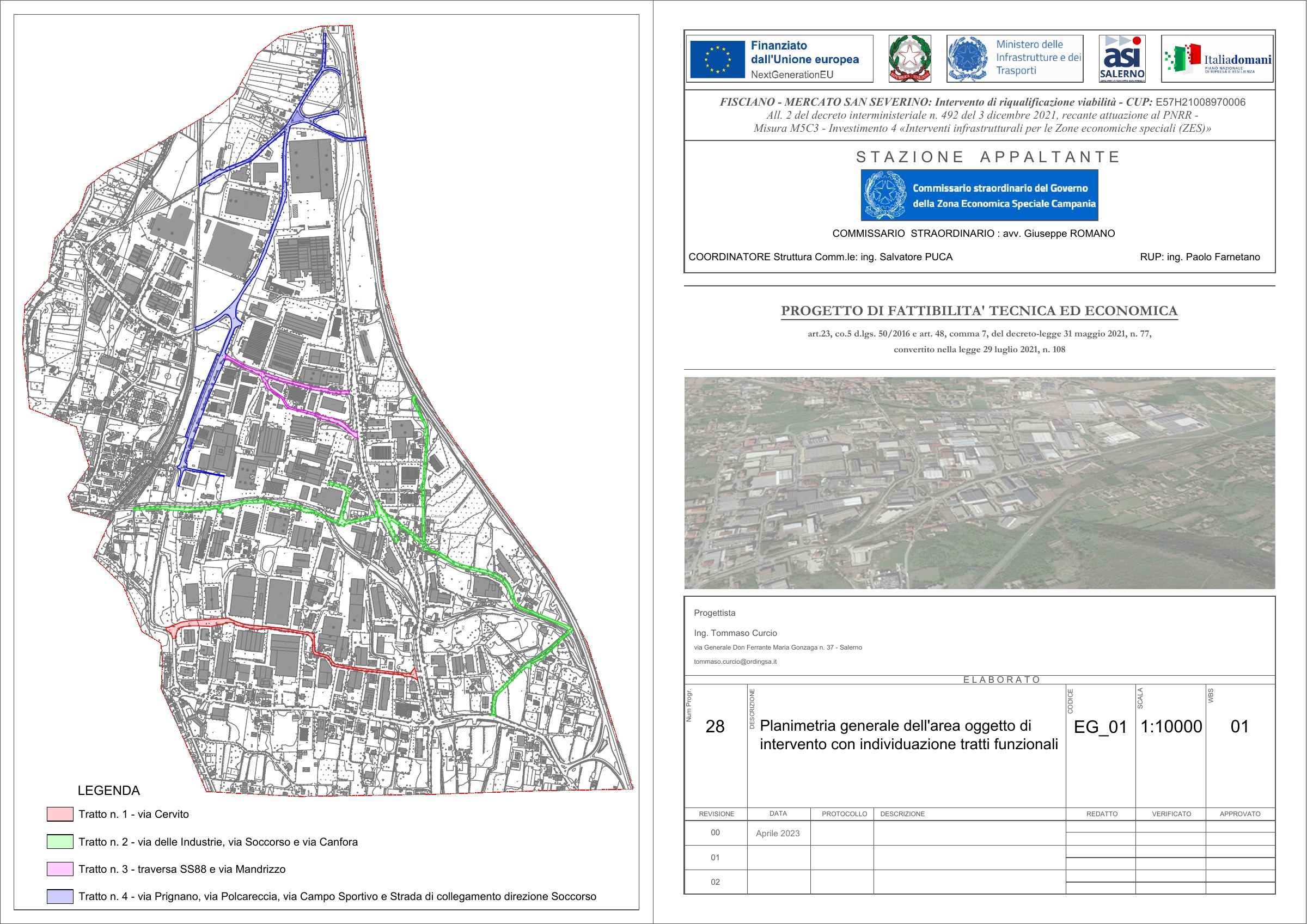Screen dimensions: 1307x924
Task: Click the 'REDATTO' column header
Action: (x=1102, y=814)
